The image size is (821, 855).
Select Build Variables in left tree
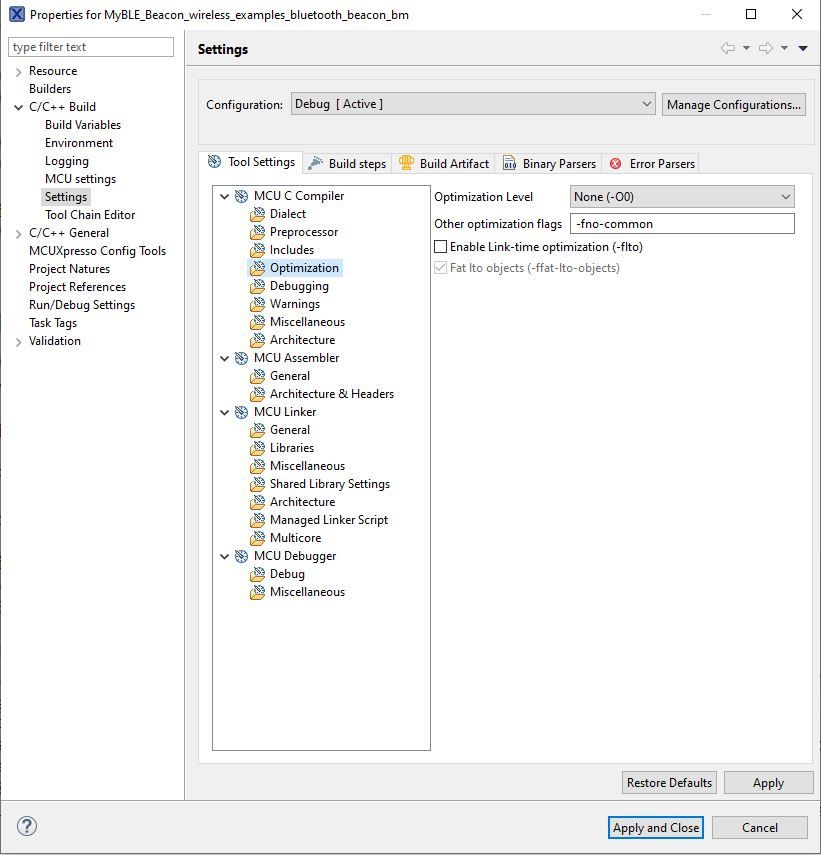(x=83, y=125)
